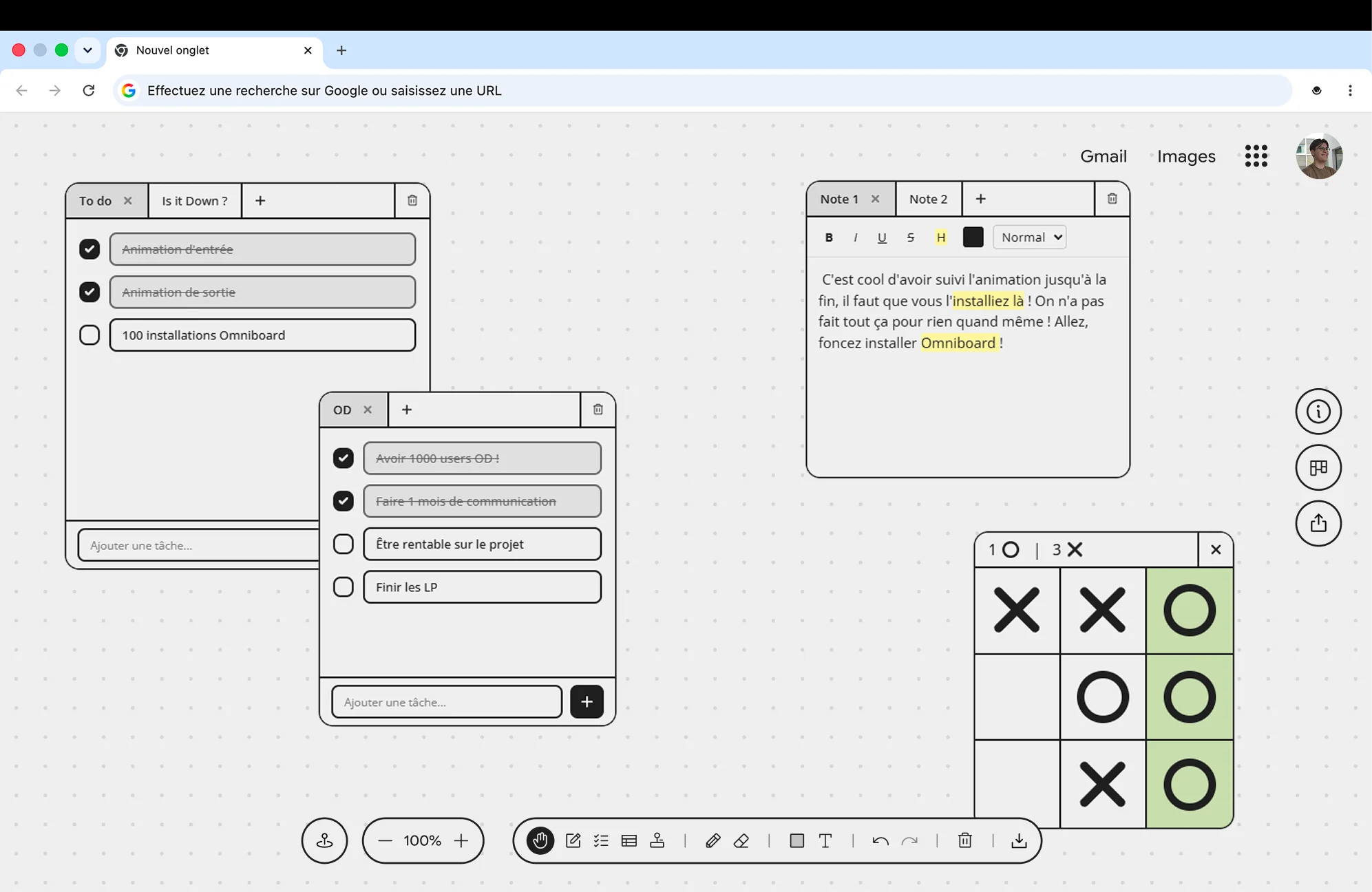Open the Images link
Image resolution: width=1372 pixels, height=892 pixels.
pos(1186,156)
